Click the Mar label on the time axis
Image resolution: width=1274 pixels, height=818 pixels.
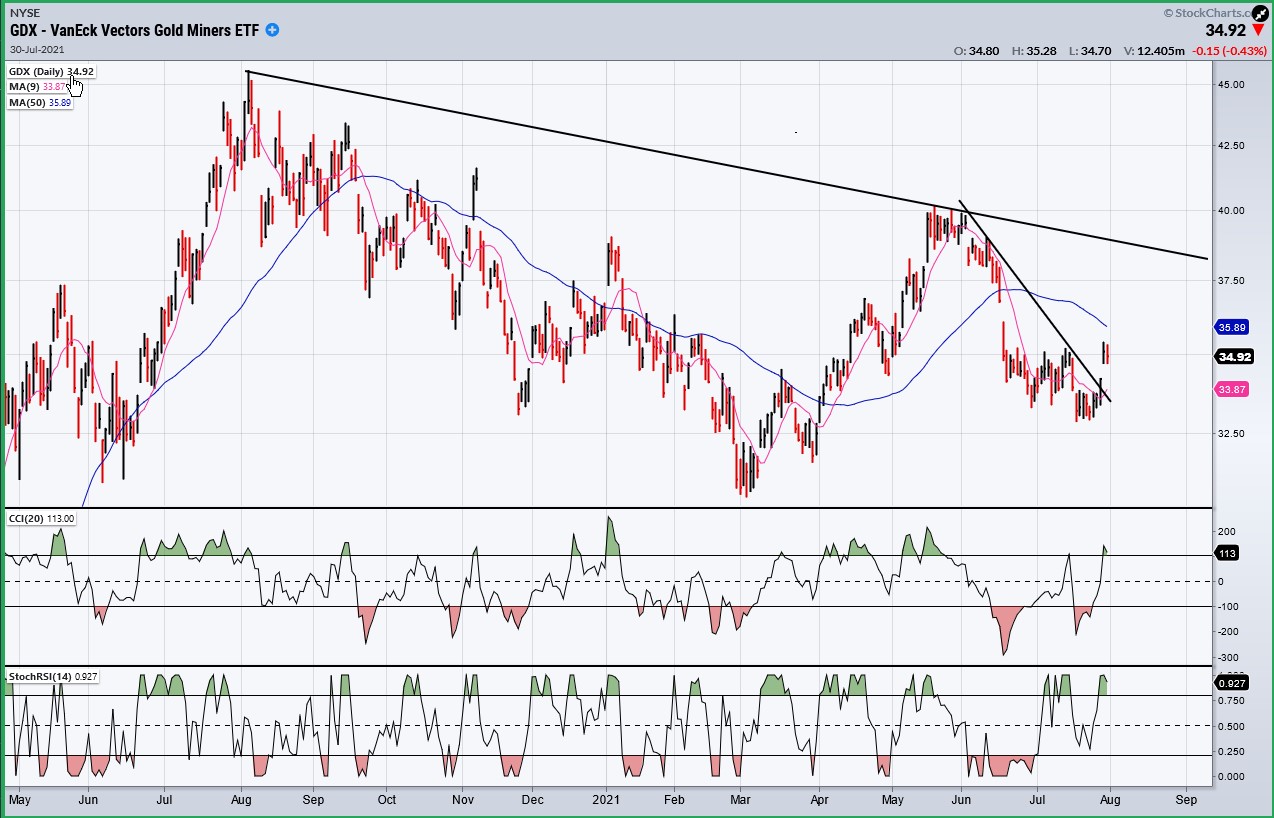(x=741, y=800)
